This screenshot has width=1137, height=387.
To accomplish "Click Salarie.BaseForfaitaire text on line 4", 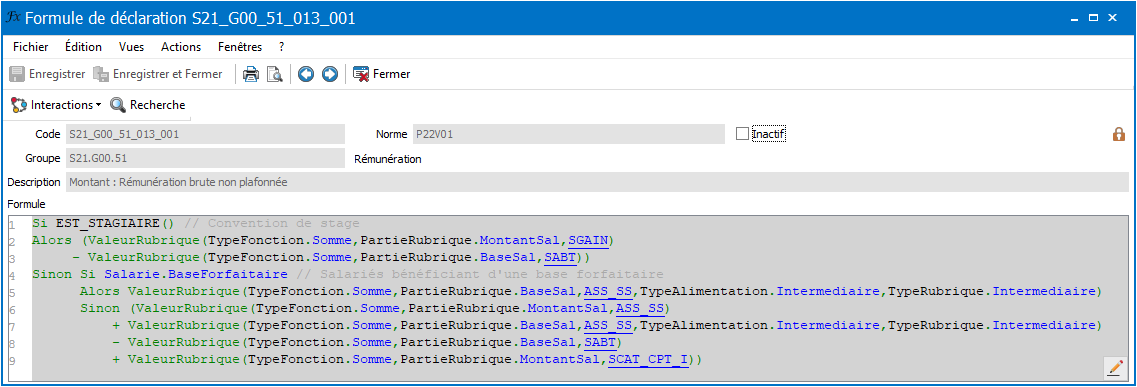I will 196,274.
